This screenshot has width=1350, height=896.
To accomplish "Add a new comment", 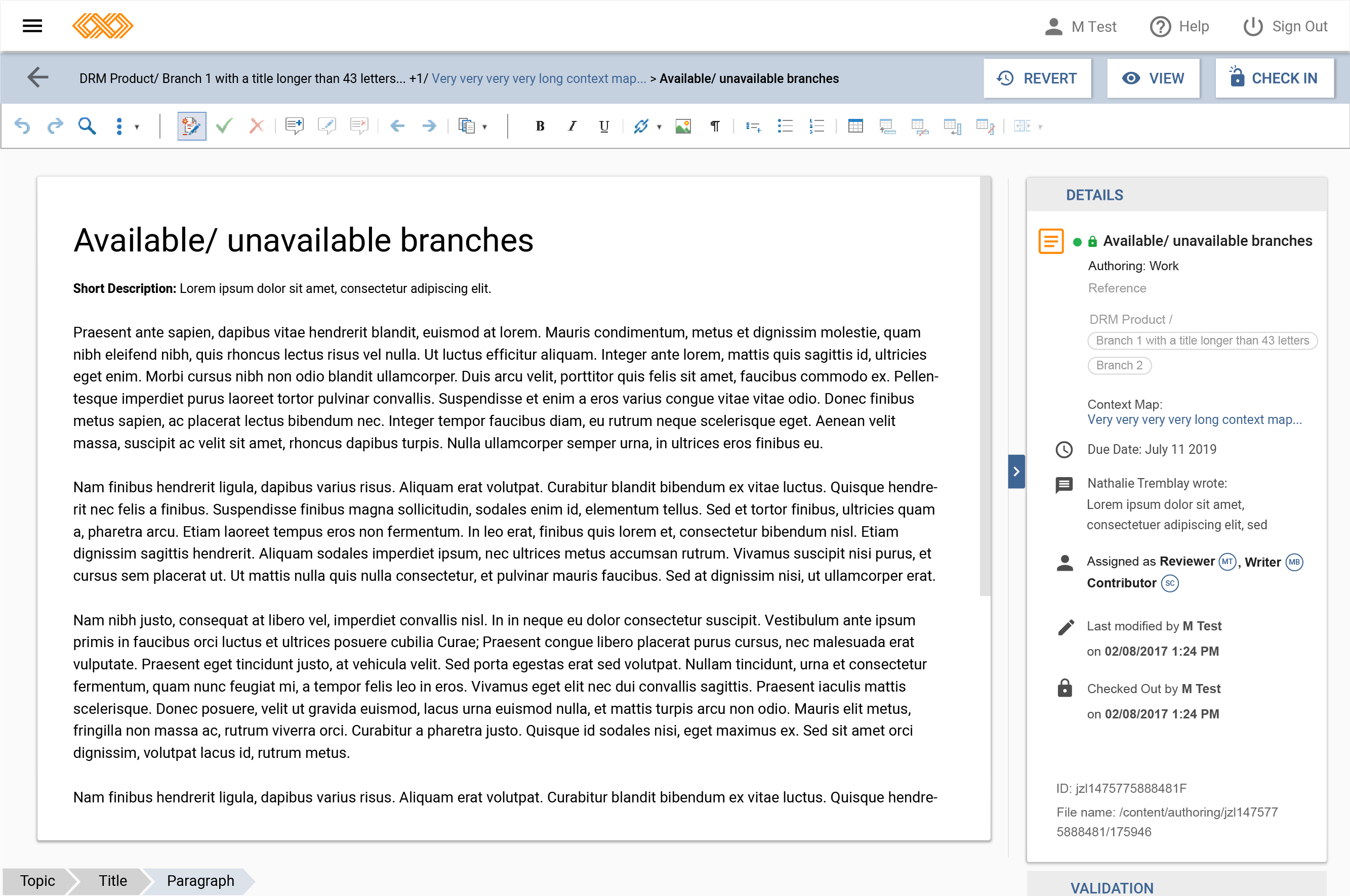I will coord(295,125).
